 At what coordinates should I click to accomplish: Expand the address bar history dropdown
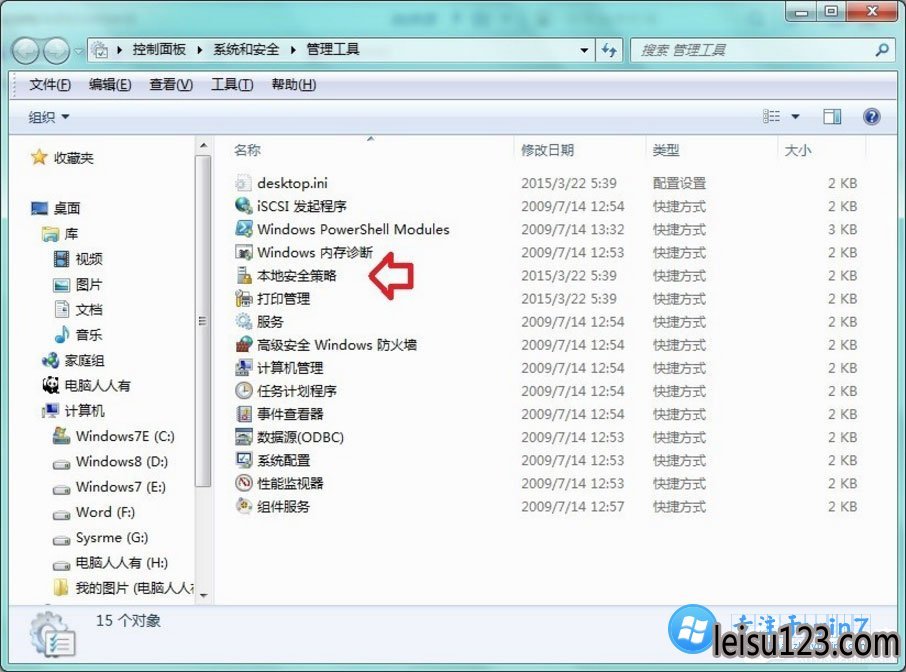584,50
